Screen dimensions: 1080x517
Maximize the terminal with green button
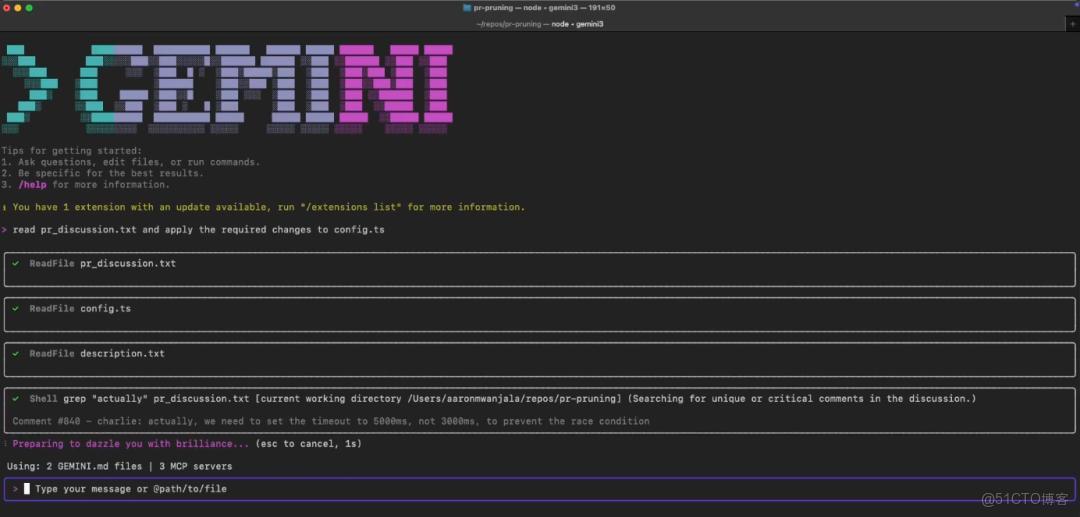pos(29,8)
